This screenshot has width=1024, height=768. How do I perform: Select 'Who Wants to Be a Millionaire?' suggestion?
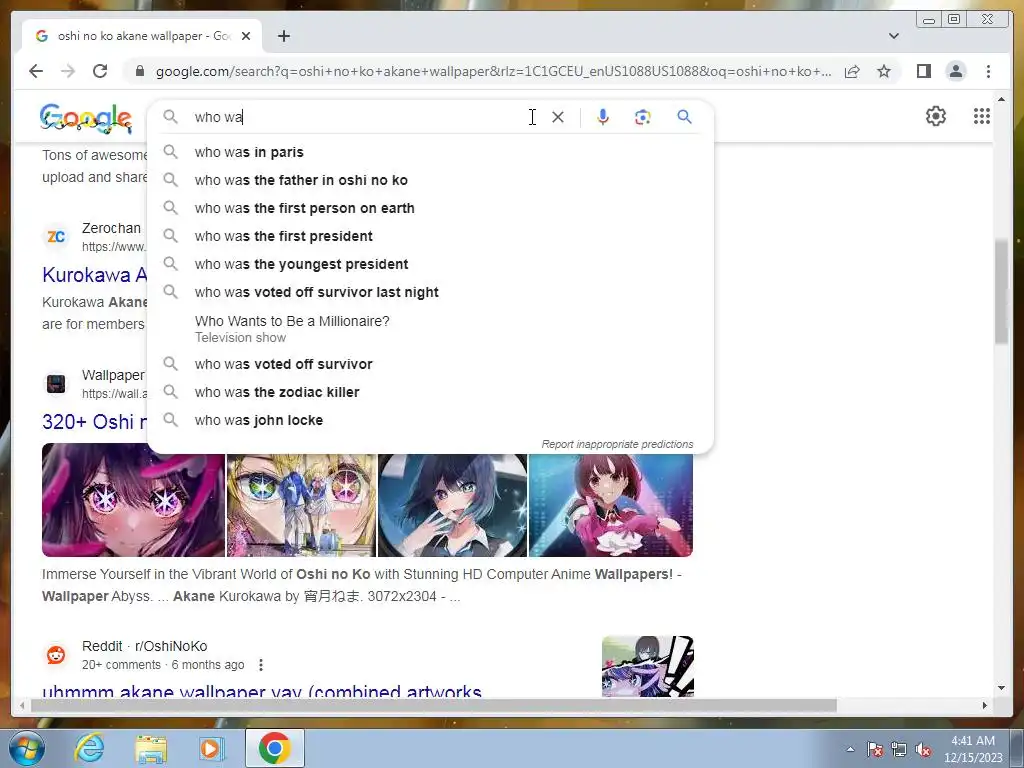coord(430,328)
